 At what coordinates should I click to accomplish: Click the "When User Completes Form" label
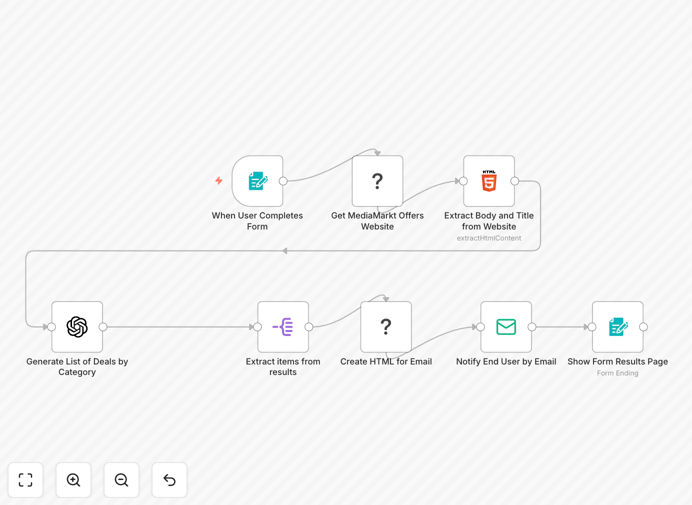[x=257, y=221]
